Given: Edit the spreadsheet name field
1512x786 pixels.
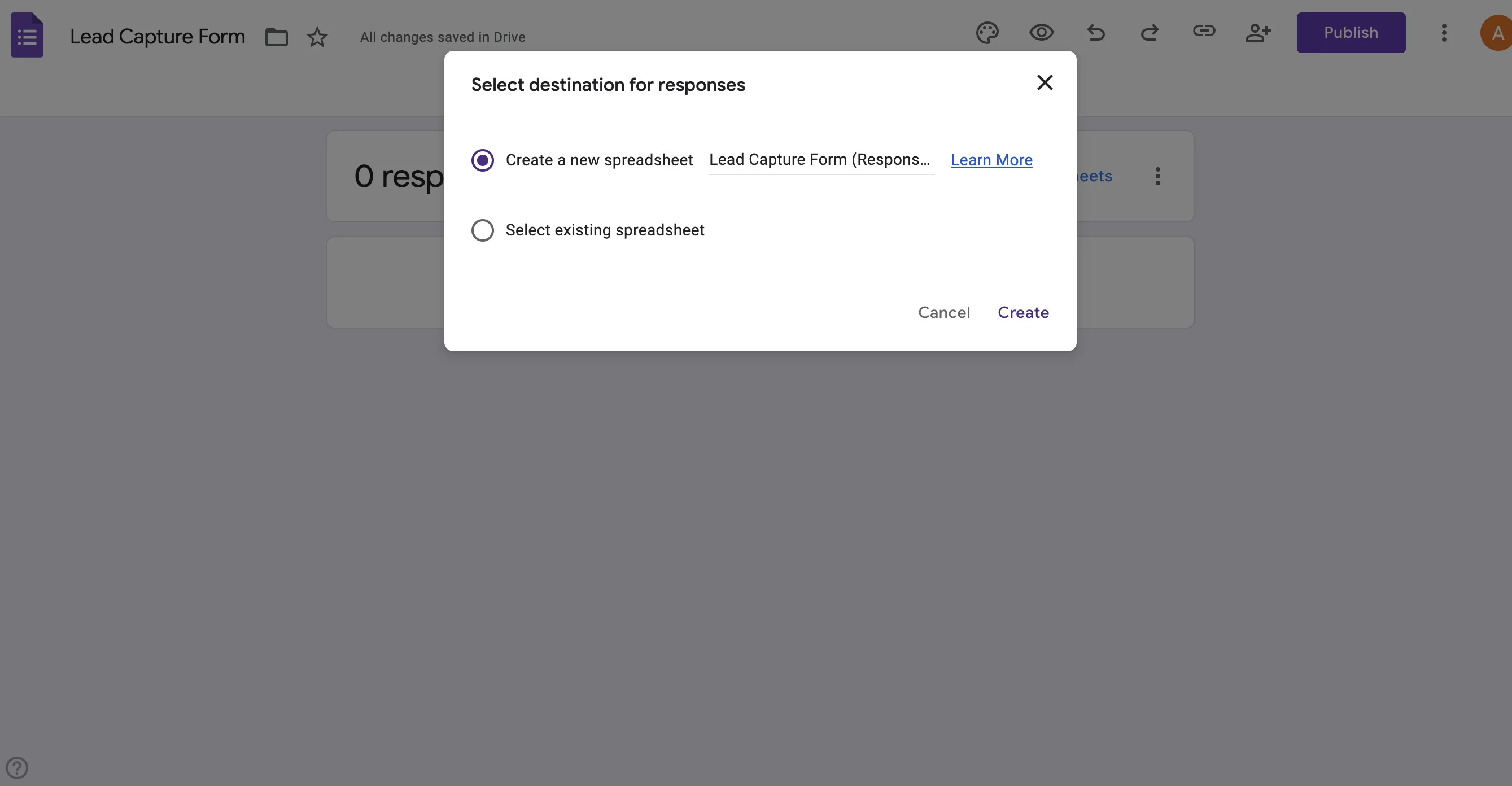Looking at the screenshot, I should 820,160.
